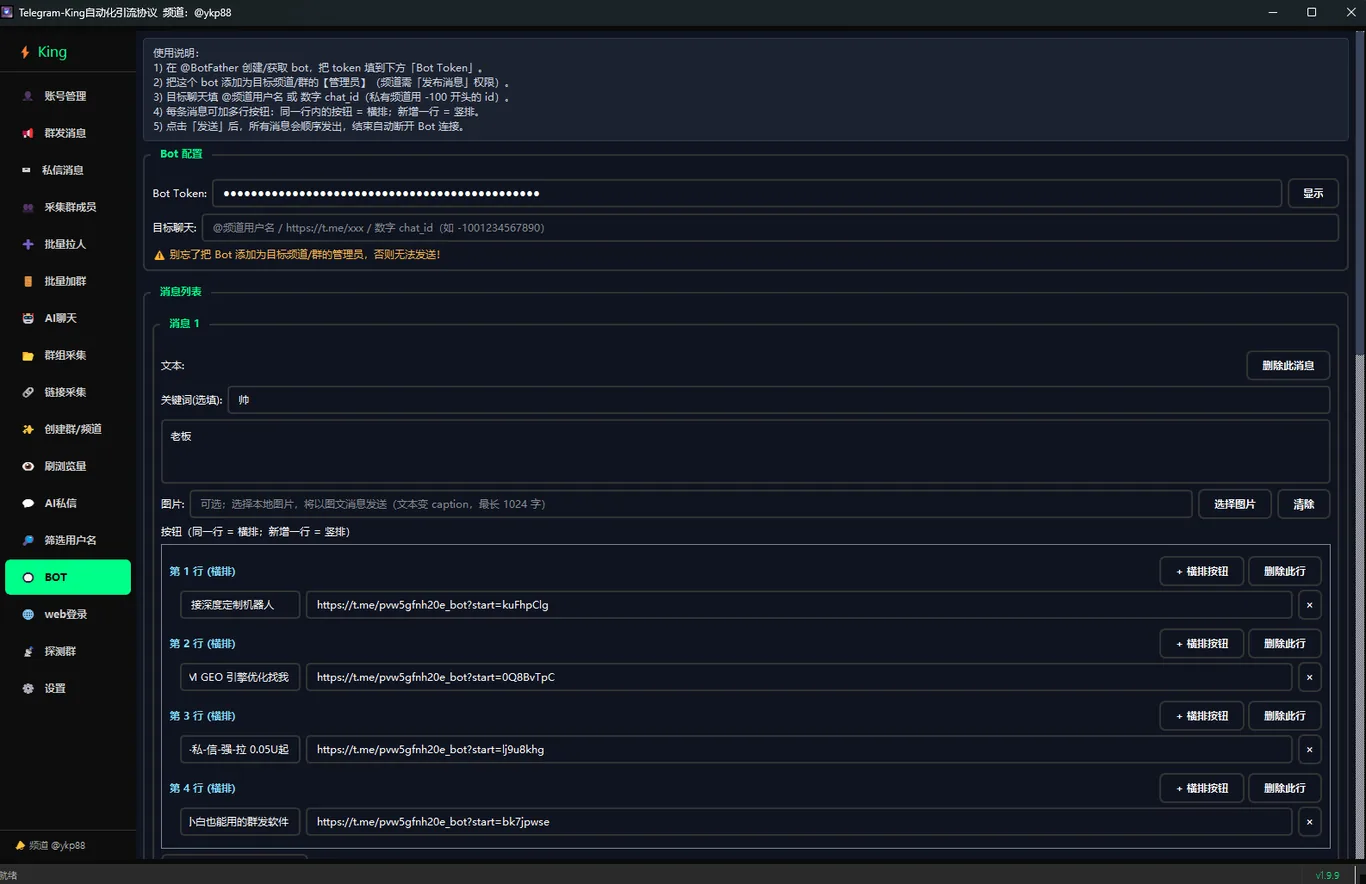1366x884 pixels.
Task: Switch to 批量拉人 page
Action: click(x=68, y=244)
